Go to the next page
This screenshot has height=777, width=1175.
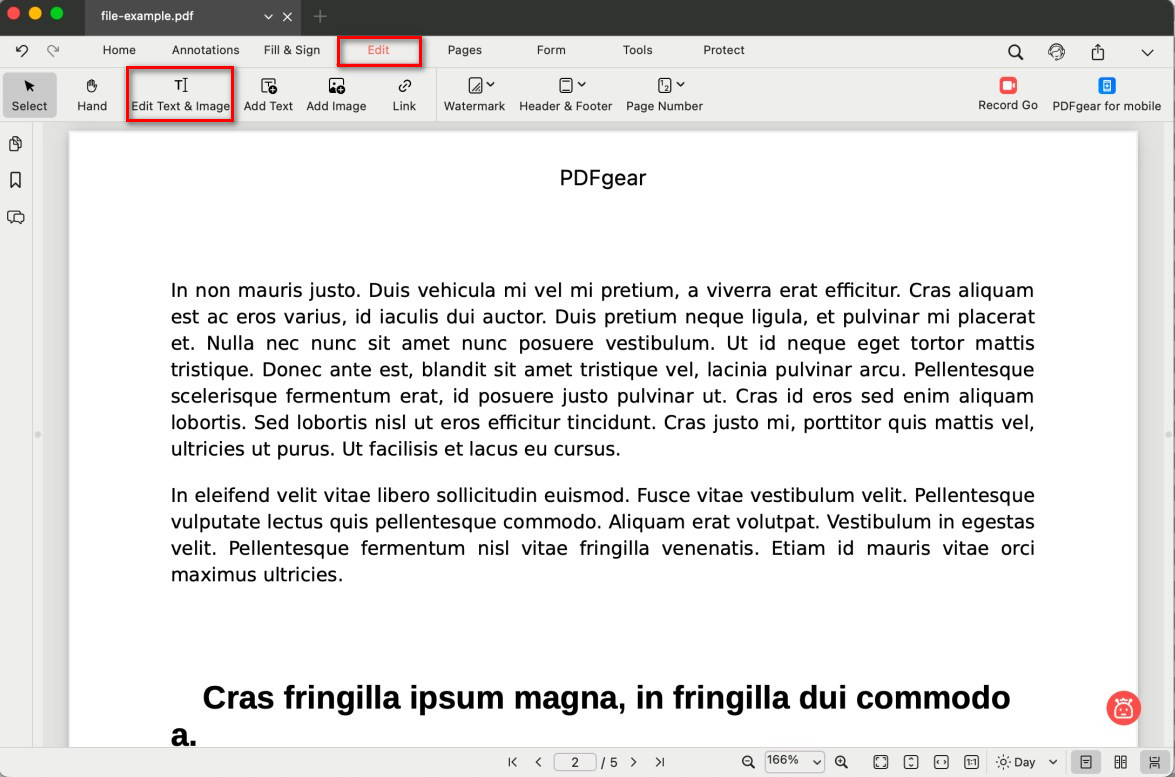(633, 762)
